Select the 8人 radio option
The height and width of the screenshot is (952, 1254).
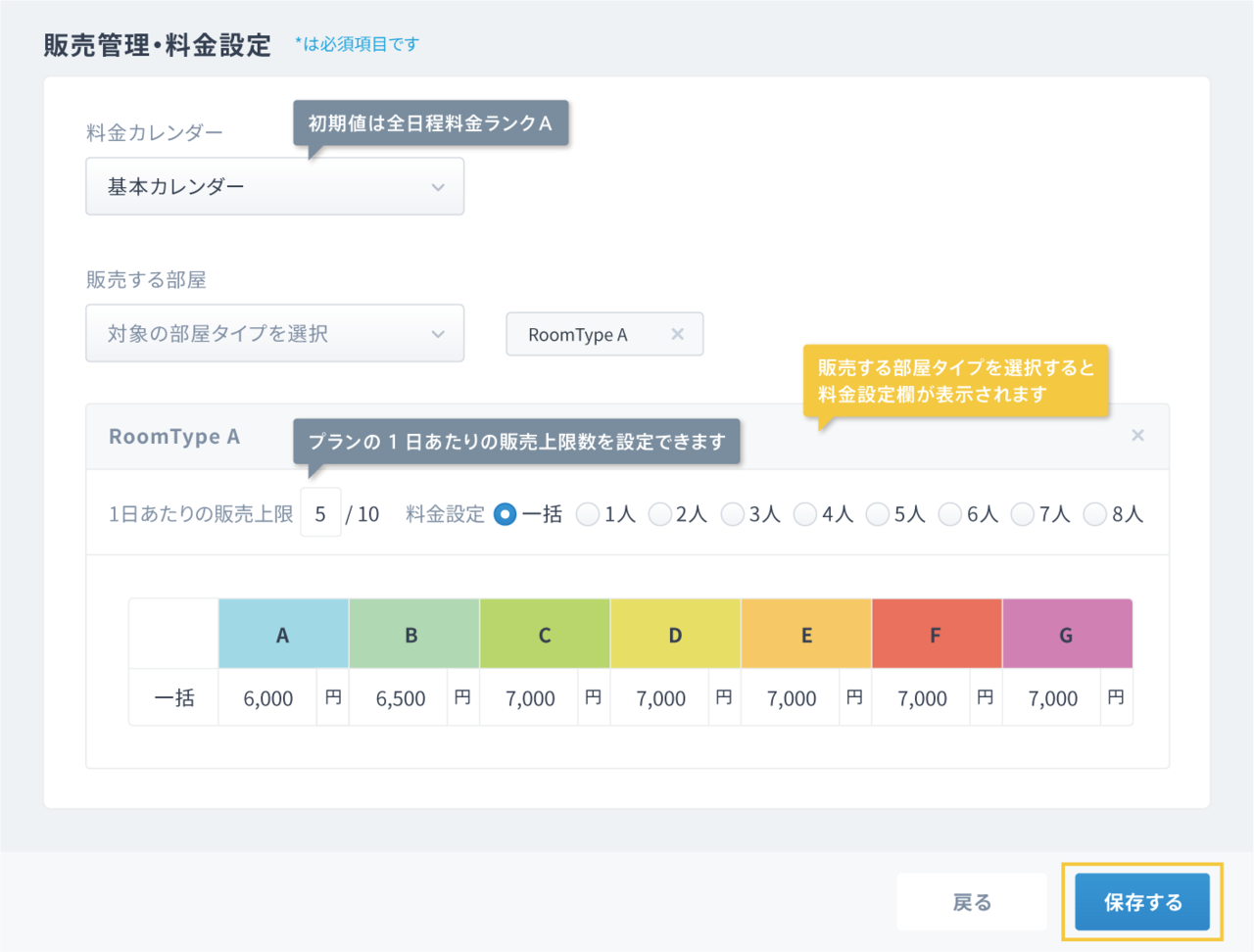1094,514
